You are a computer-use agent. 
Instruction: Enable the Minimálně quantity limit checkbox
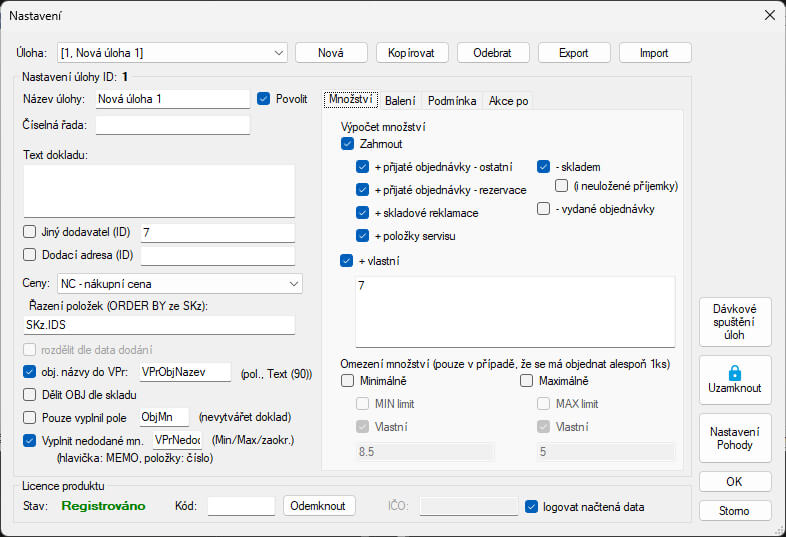click(x=347, y=381)
